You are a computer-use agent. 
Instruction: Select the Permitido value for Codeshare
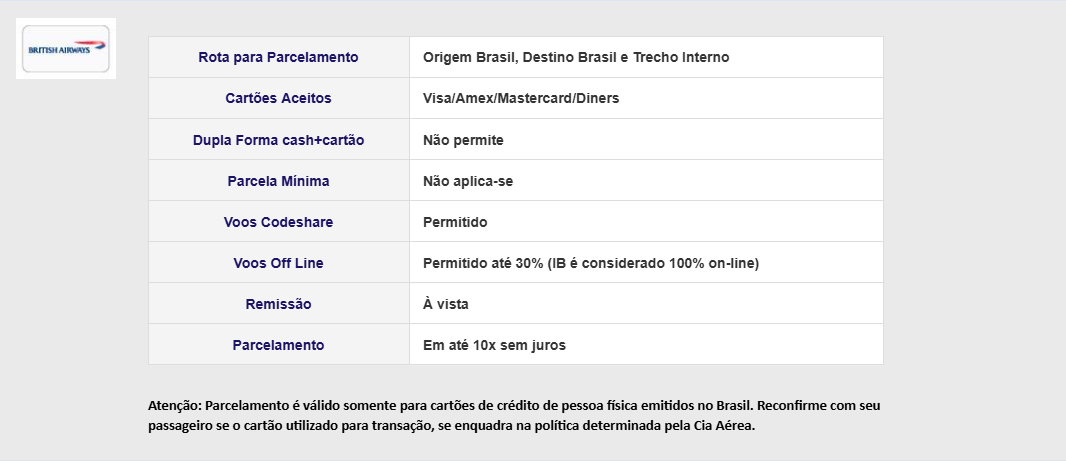click(x=455, y=222)
